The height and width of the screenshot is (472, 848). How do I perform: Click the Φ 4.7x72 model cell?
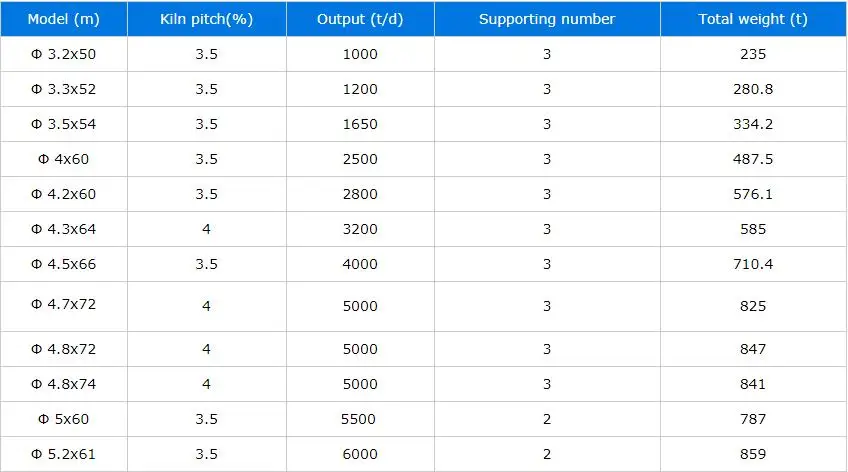(x=62, y=305)
